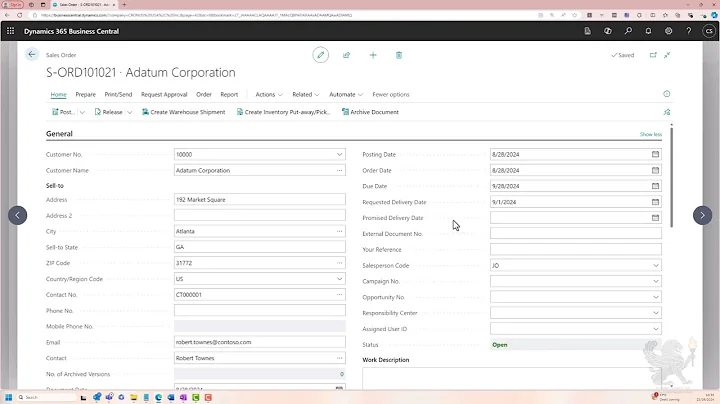This screenshot has width=720, height=404.
Task: Open the Order Date calendar picker
Action: [655, 170]
